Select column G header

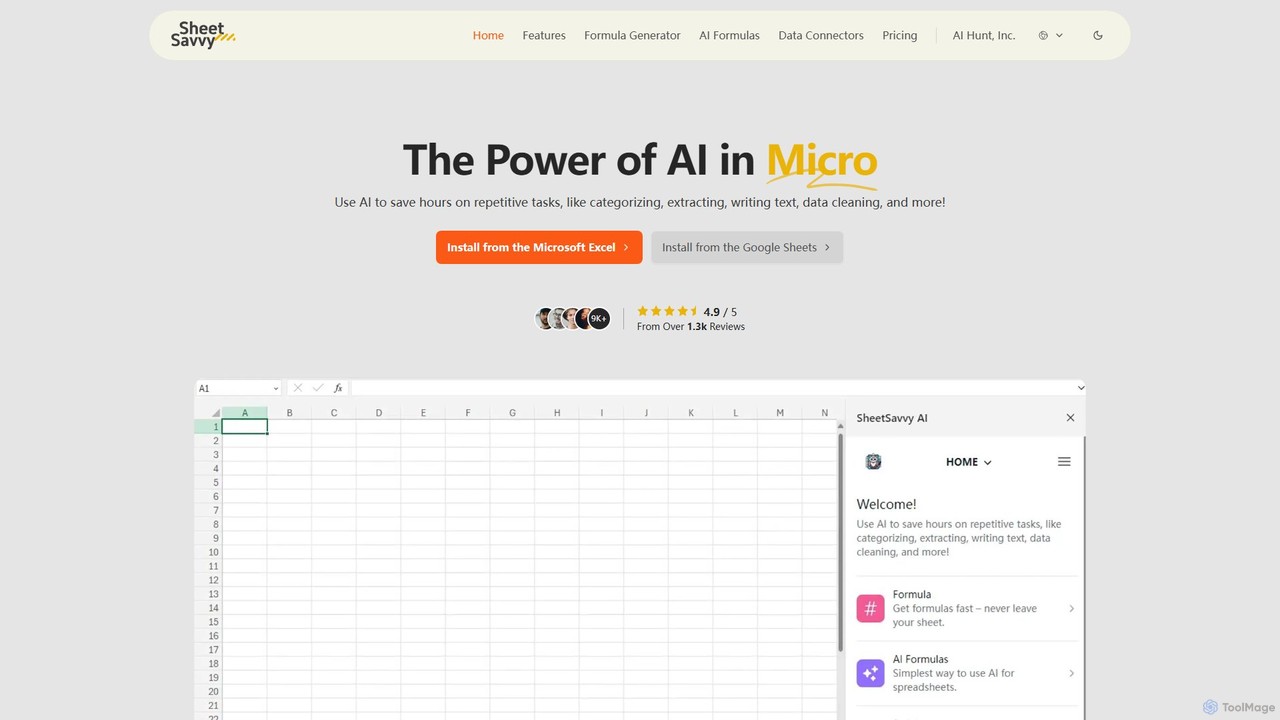pyautogui.click(x=512, y=412)
